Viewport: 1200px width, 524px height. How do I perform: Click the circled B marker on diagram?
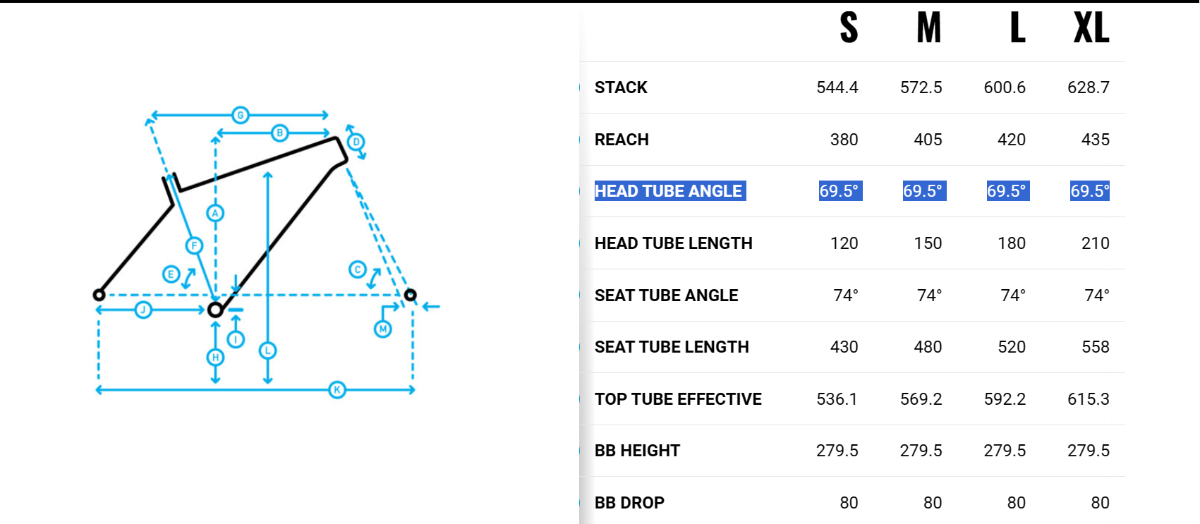click(280, 133)
